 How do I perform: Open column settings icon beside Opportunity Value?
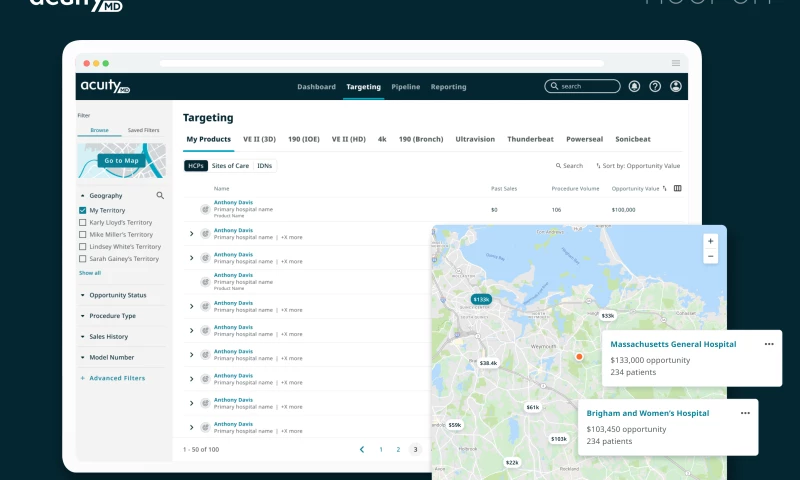pos(678,188)
